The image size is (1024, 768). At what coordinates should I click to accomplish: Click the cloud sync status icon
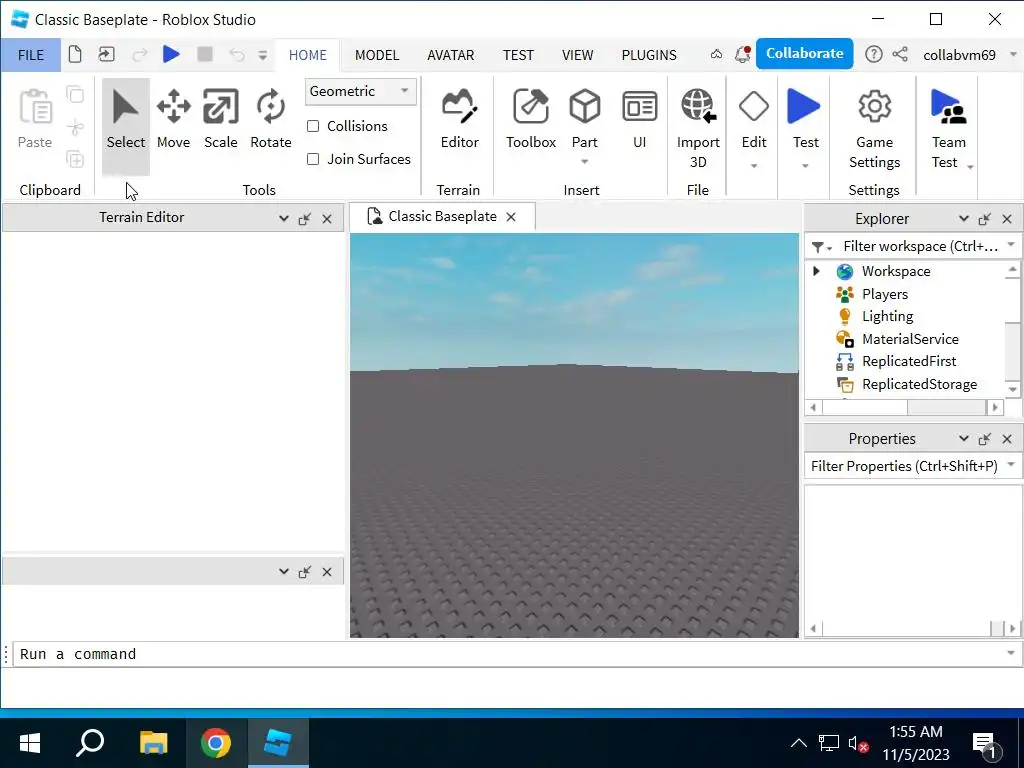pos(716,54)
